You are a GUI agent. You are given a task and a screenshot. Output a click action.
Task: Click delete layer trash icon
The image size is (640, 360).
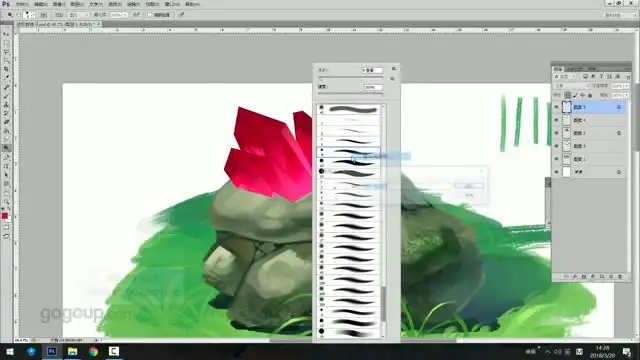[620, 277]
